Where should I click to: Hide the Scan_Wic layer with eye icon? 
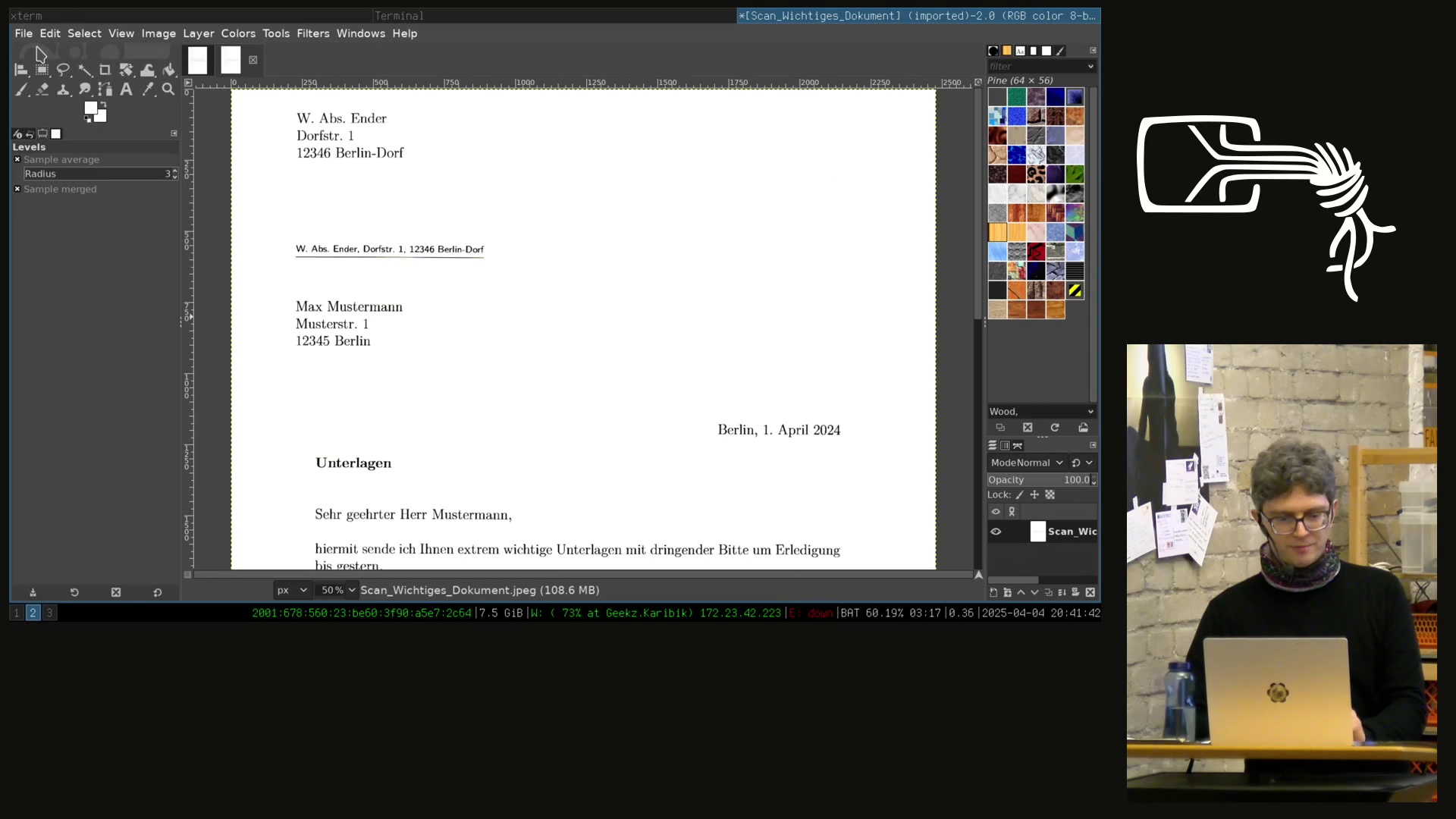click(996, 532)
